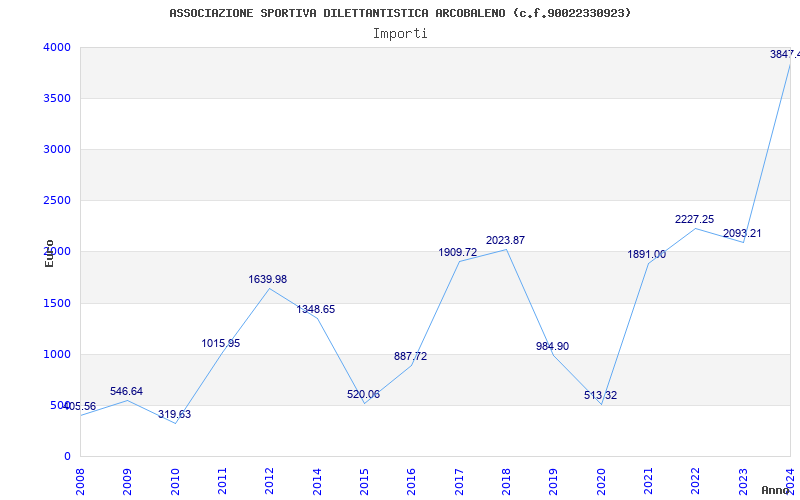800x500 pixels.
Task: Click the 2017 x-axis year label
Action: pyautogui.click(x=459, y=481)
